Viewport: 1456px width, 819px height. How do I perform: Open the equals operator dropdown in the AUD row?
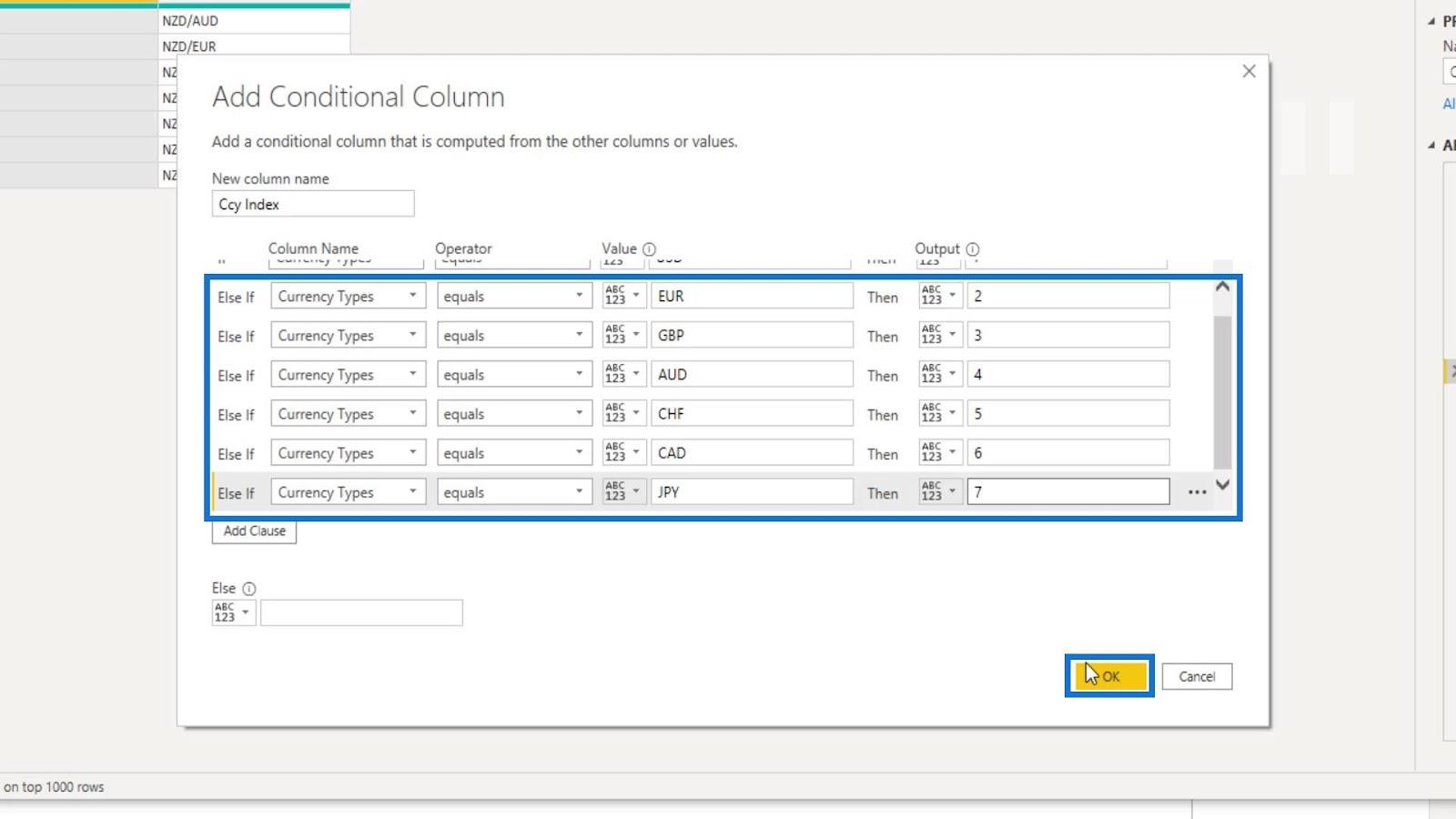(x=514, y=374)
